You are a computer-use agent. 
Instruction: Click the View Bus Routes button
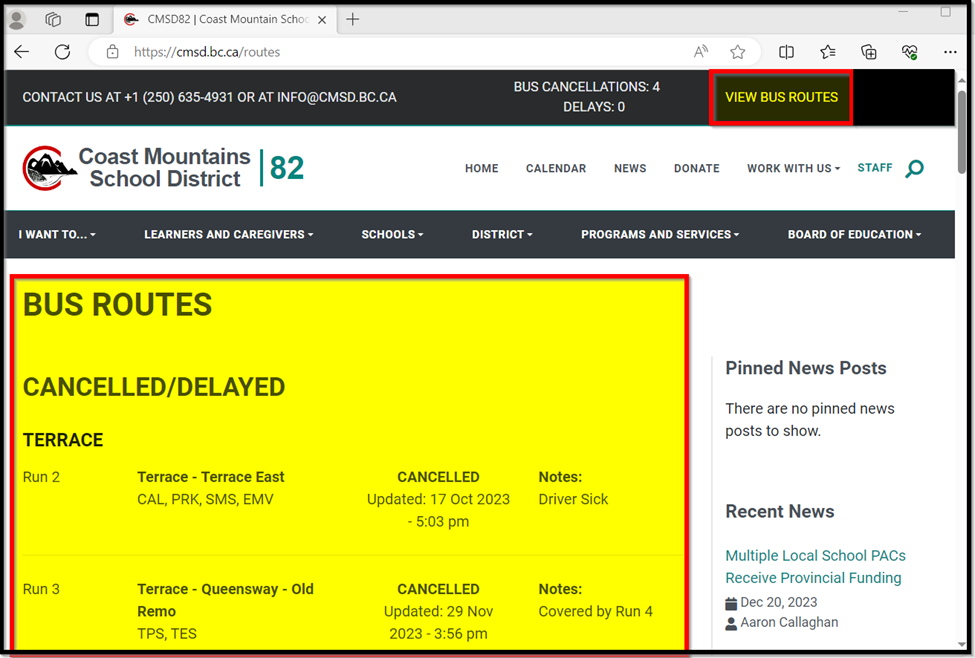781,98
